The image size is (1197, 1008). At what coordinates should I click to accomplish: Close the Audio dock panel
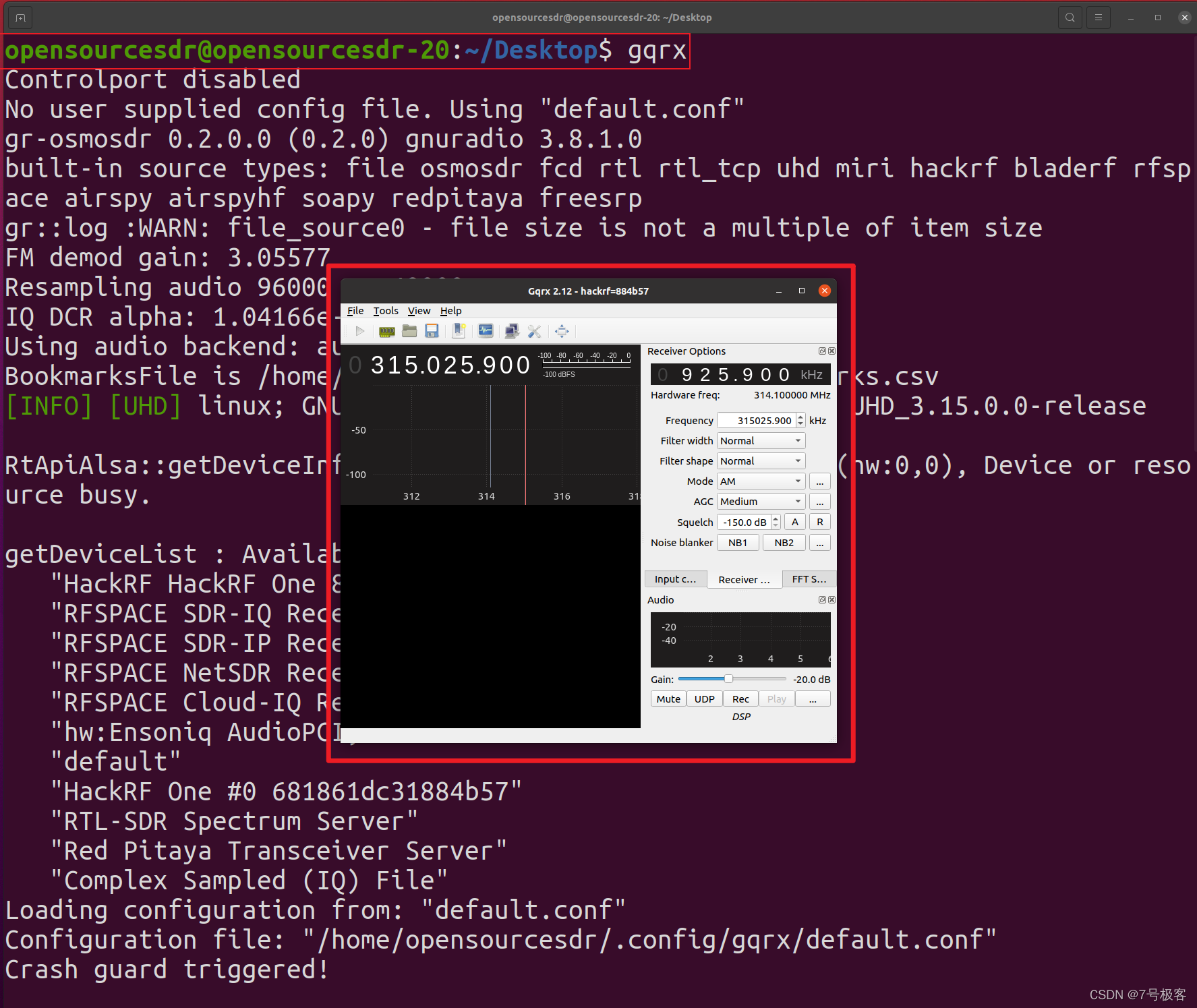pyautogui.click(x=831, y=600)
